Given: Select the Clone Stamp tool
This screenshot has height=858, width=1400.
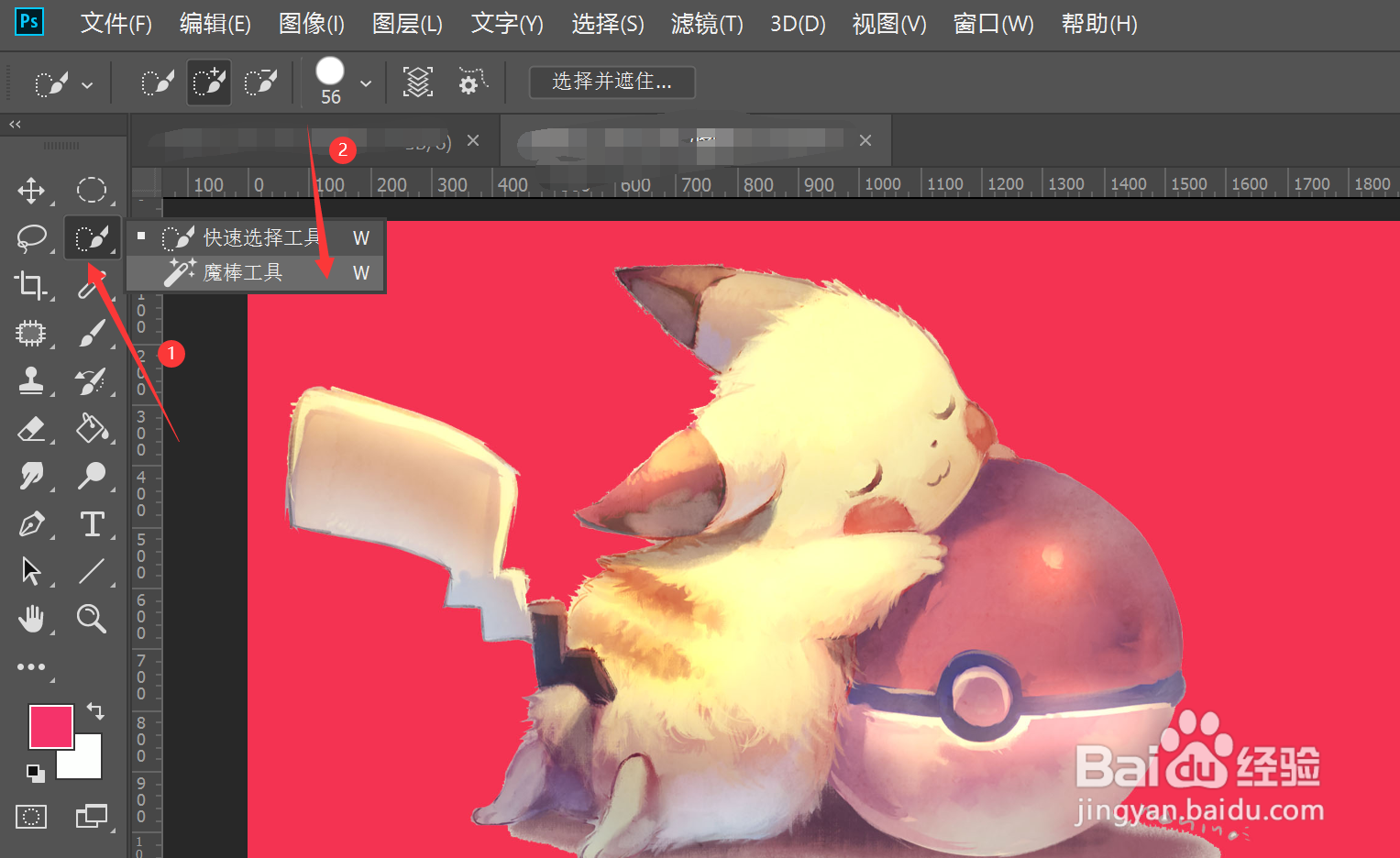Looking at the screenshot, I should coord(31,380).
